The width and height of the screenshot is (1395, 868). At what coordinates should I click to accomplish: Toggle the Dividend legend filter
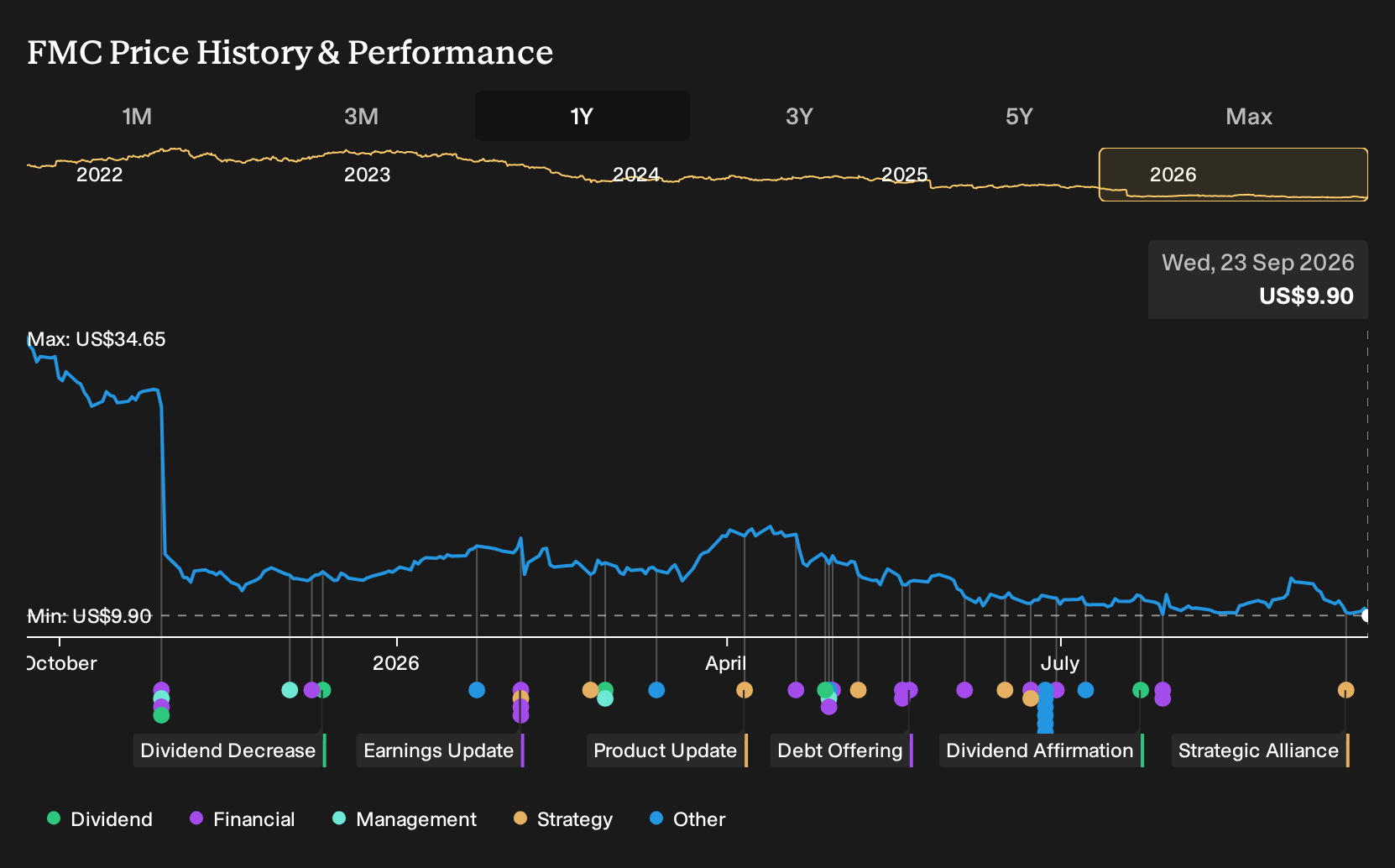(x=100, y=819)
